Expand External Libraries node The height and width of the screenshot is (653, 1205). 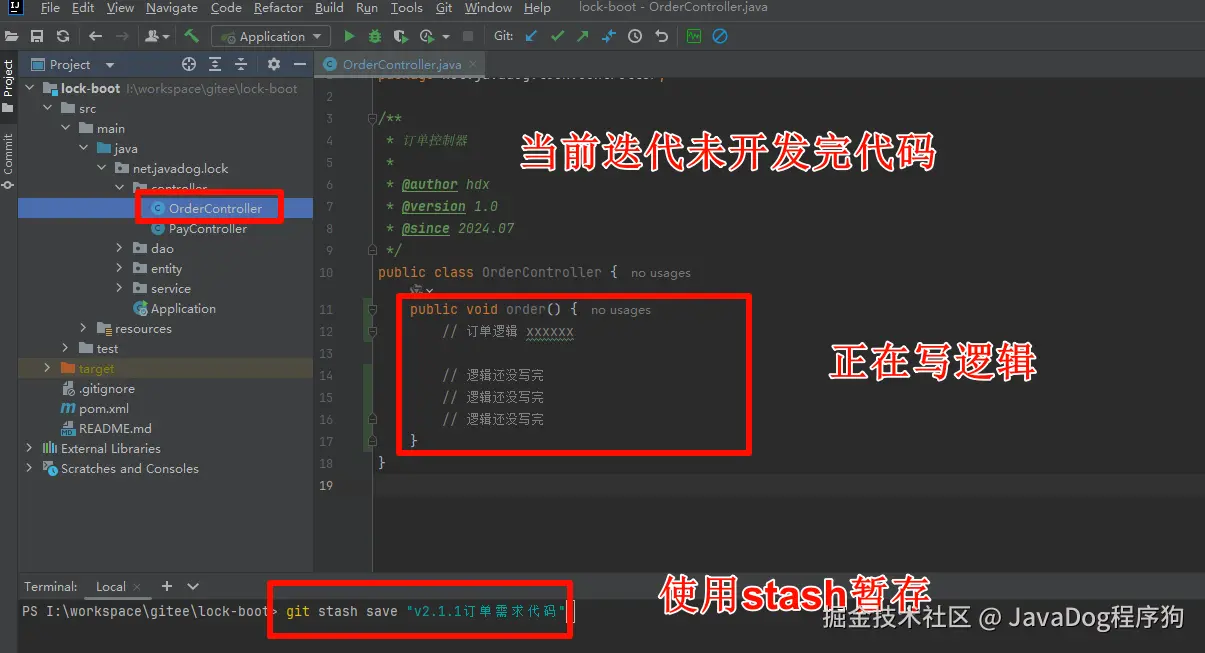coord(29,448)
